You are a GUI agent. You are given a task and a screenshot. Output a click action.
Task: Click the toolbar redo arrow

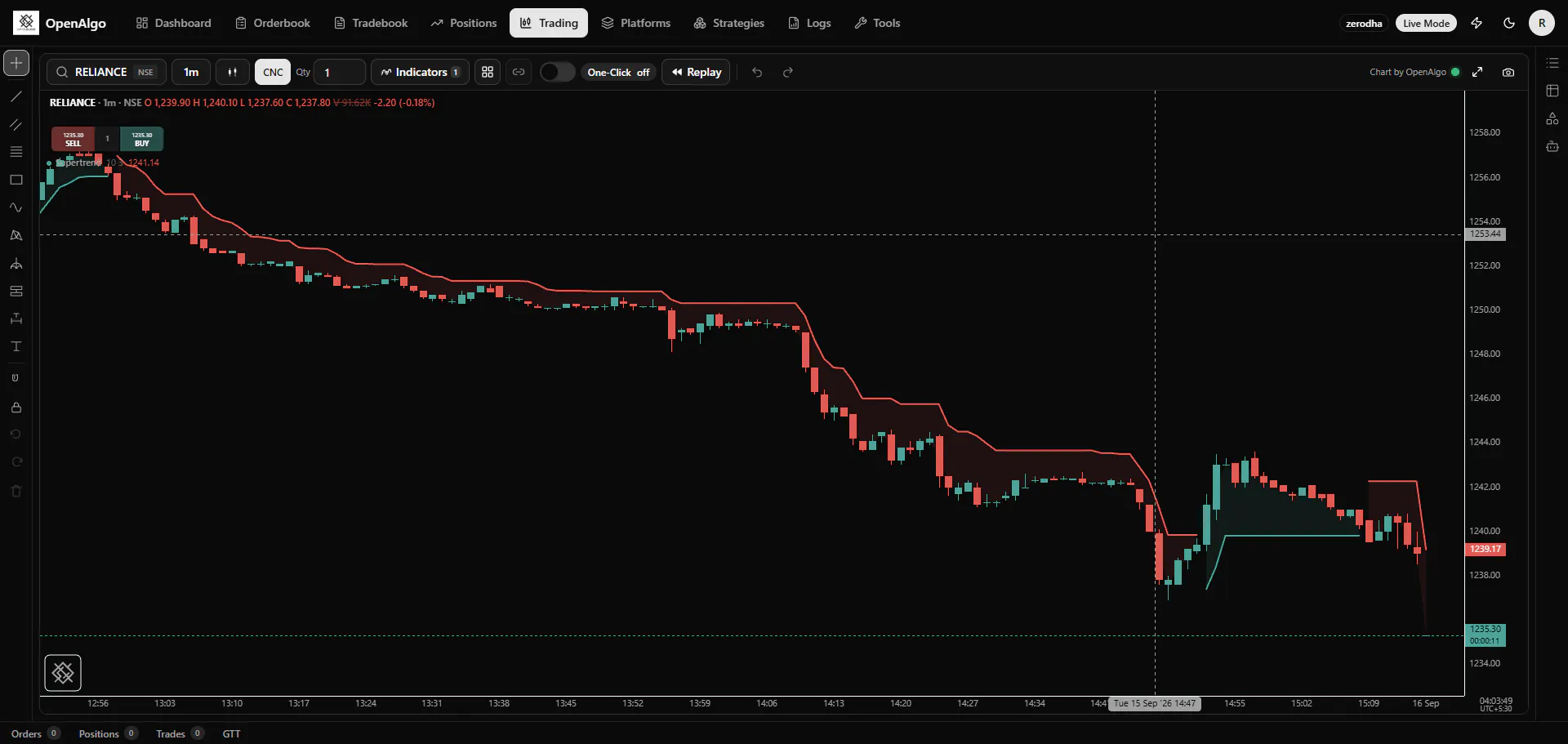pos(788,72)
